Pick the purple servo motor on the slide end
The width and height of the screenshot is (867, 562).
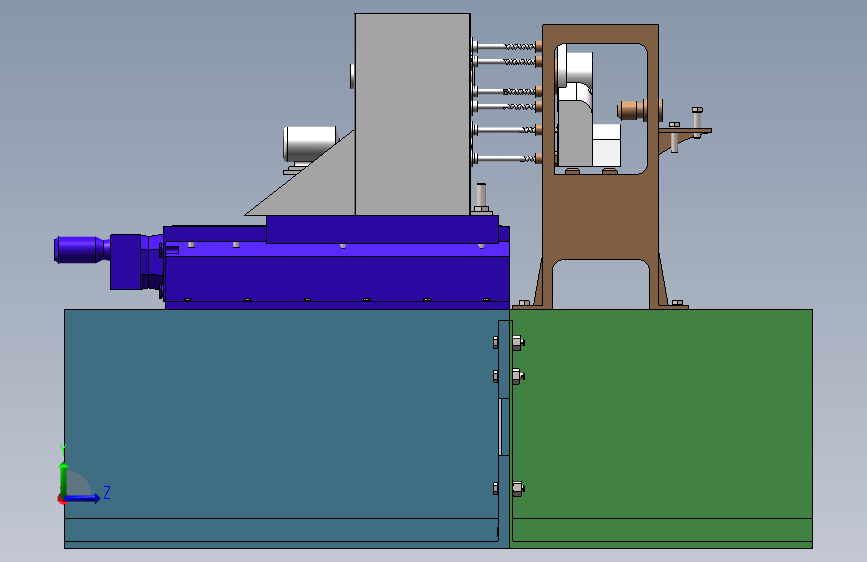(81, 249)
